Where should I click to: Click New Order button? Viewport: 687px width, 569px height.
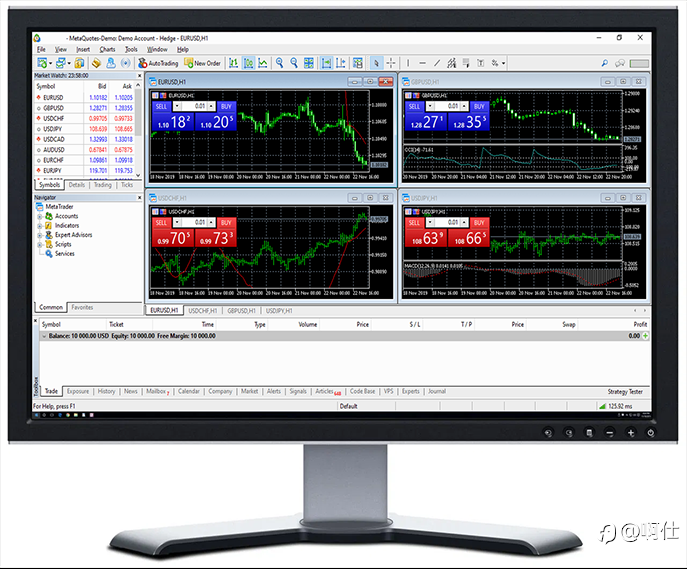(202, 63)
